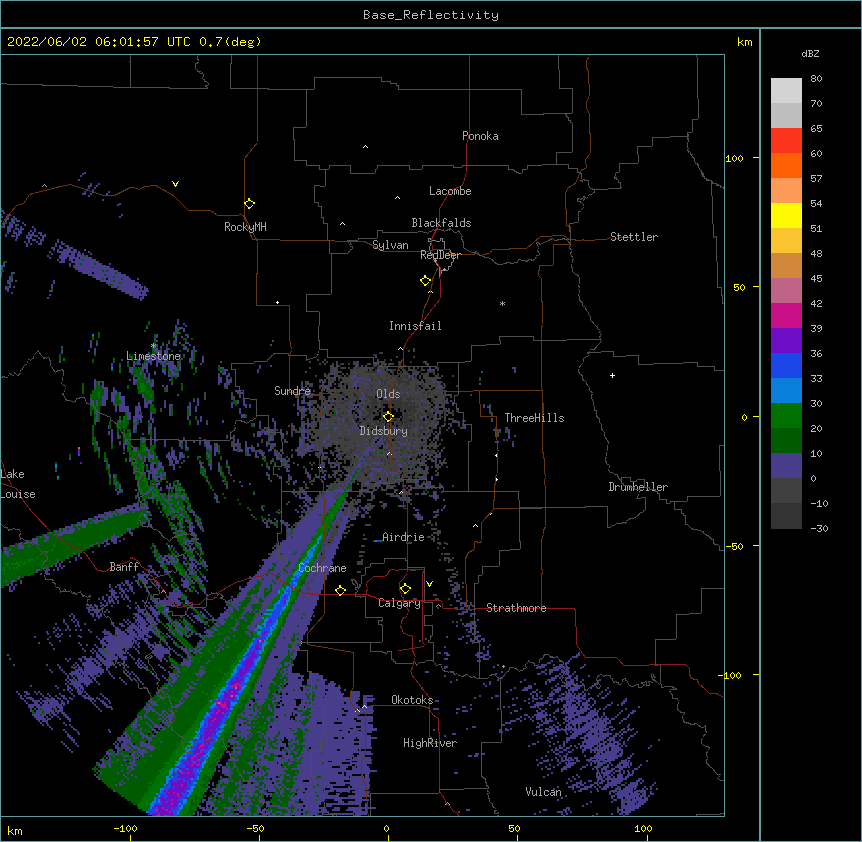The height and width of the screenshot is (842, 862).
Task: Select the royal blue 36 dBZ swatch
Action: (x=786, y=365)
